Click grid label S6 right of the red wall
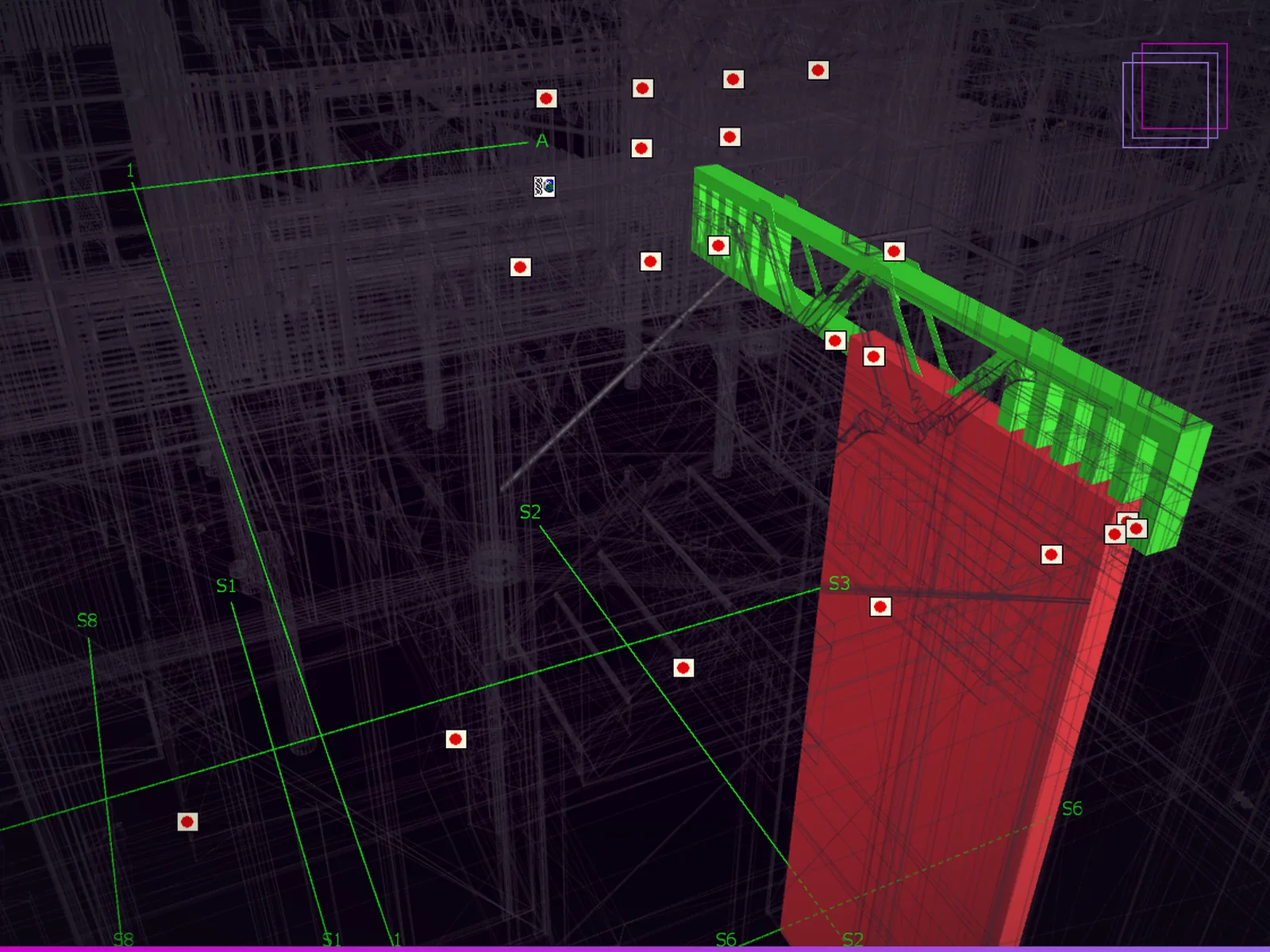Viewport: 1270px width, 952px height. (1072, 808)
